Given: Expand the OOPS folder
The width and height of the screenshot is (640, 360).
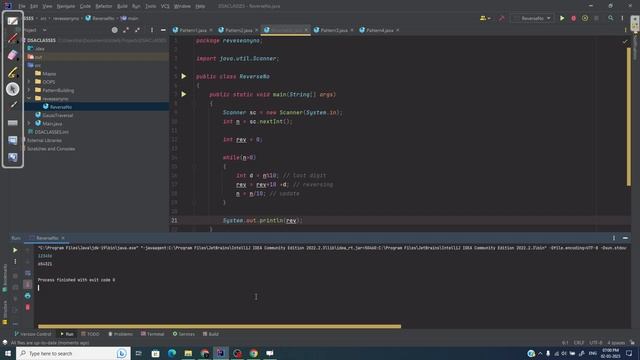Looking at the screenshot, I should [x=29, y=82].
